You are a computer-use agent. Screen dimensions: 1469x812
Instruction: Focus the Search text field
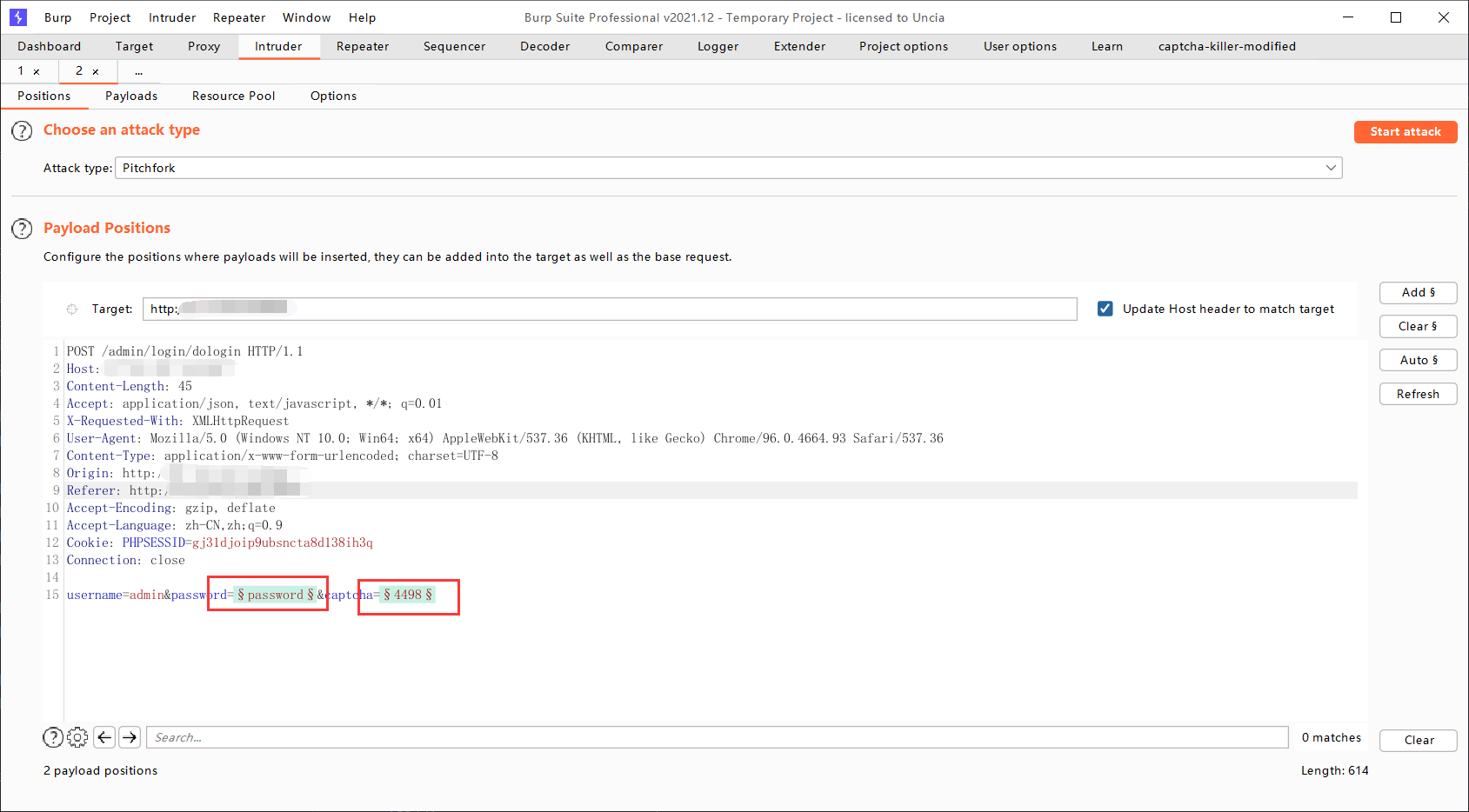(x=718, y=737)
